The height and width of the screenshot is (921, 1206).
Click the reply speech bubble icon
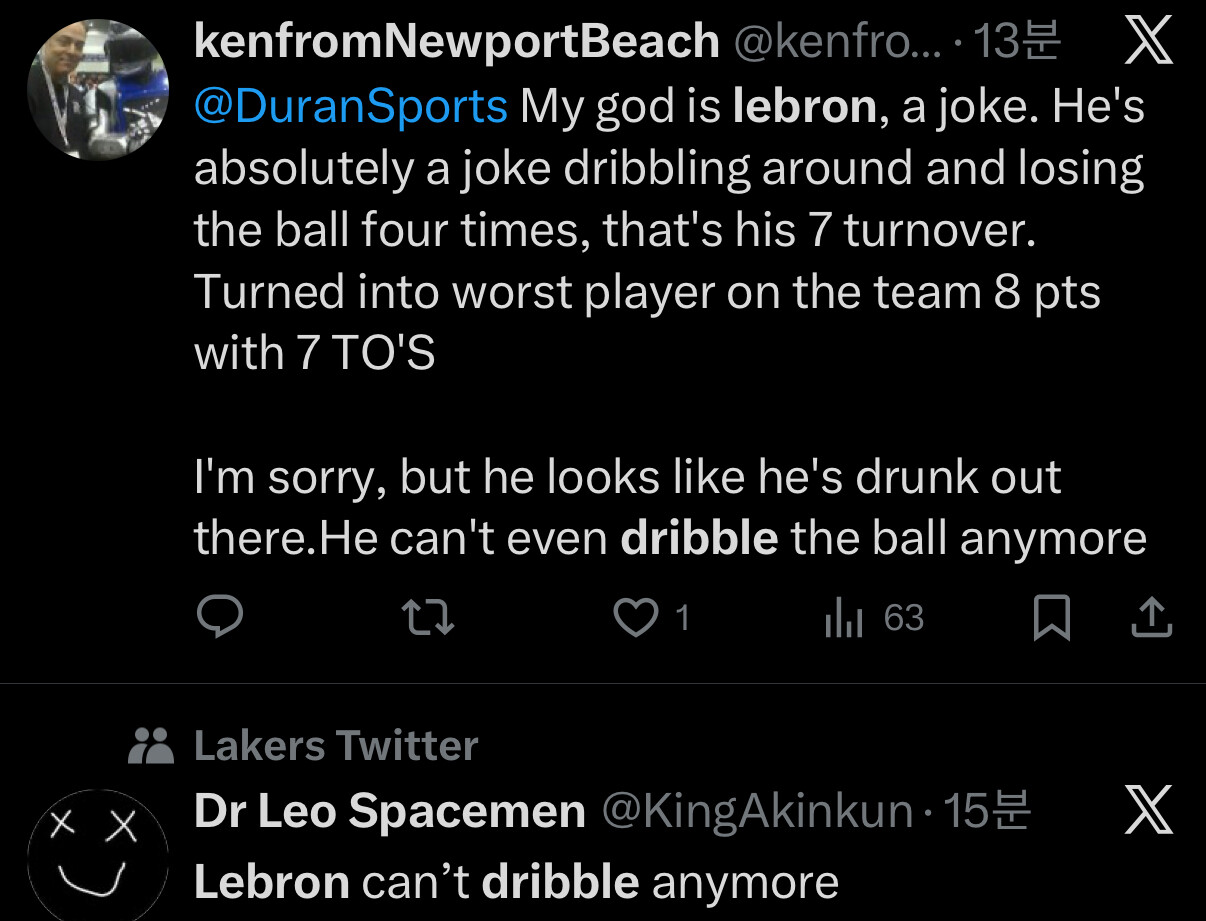218,618
